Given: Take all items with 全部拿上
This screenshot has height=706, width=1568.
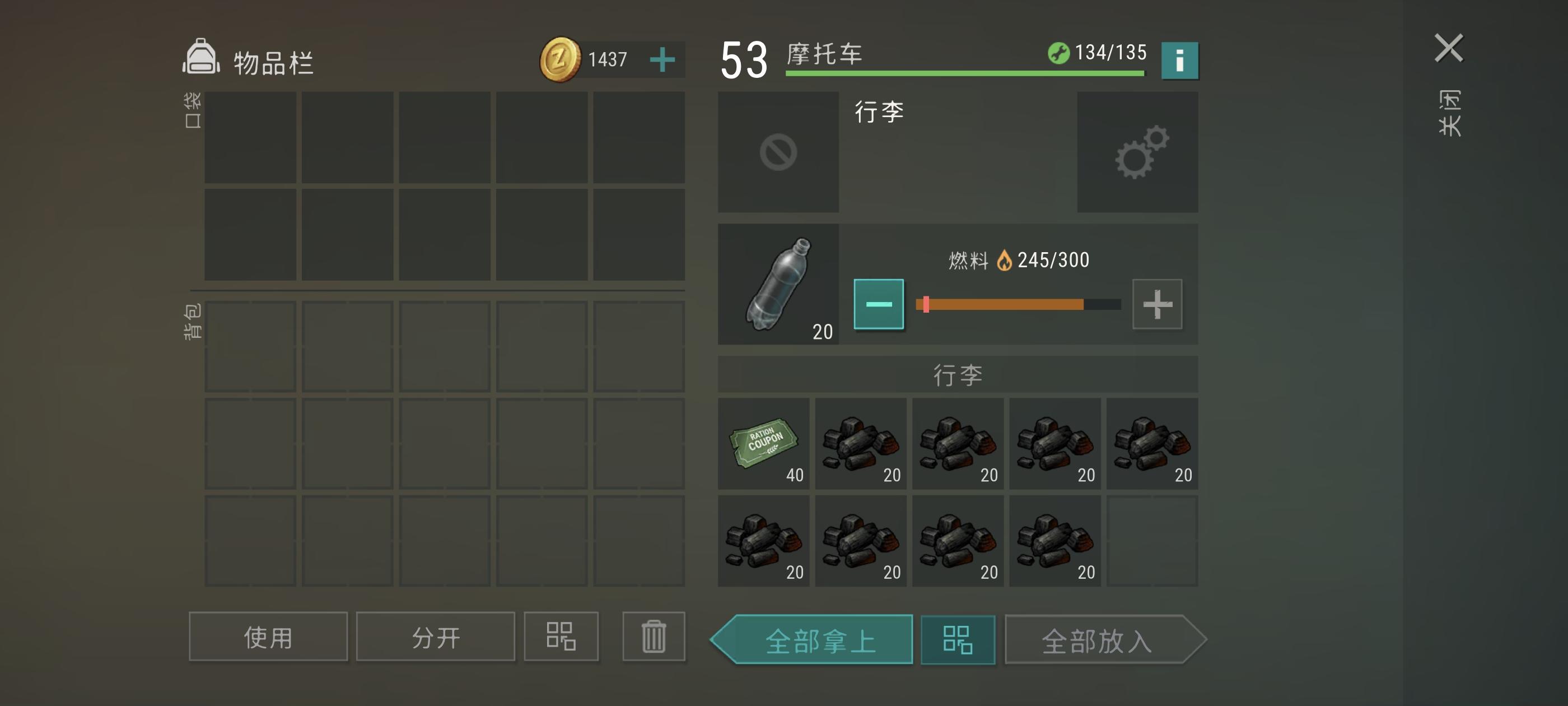Looking at the screenshot, I should [812, 639].
